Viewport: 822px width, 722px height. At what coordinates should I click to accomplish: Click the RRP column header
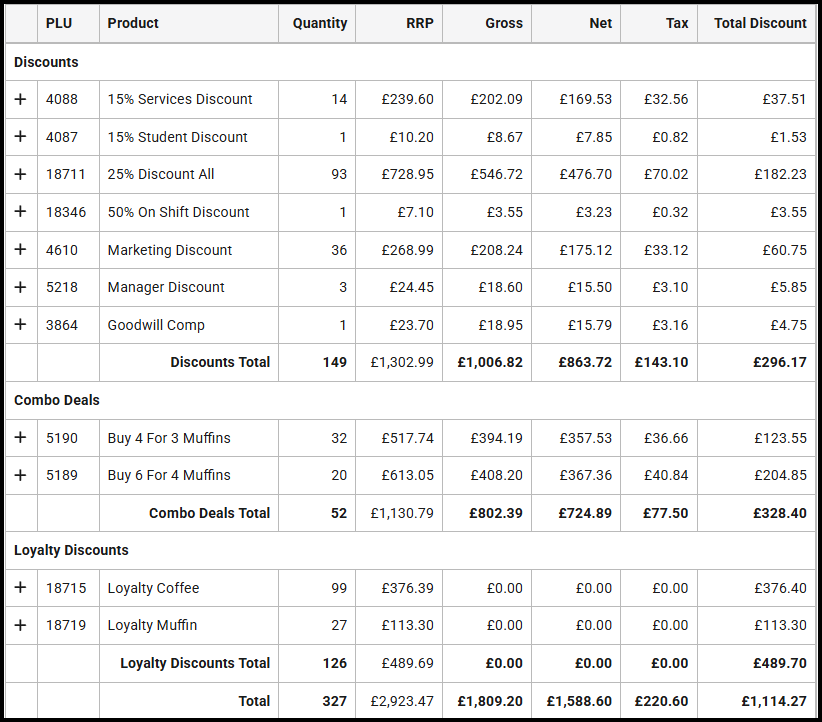[420, 23]
